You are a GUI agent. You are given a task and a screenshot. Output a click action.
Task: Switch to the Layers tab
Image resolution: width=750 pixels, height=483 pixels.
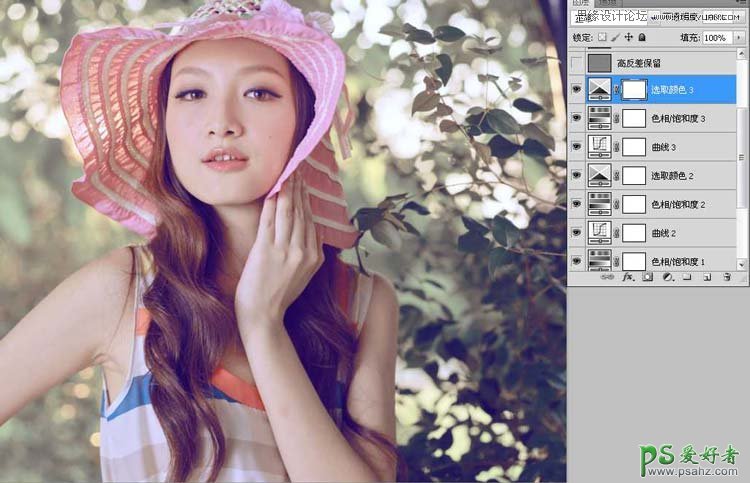[x=580, y=4]
